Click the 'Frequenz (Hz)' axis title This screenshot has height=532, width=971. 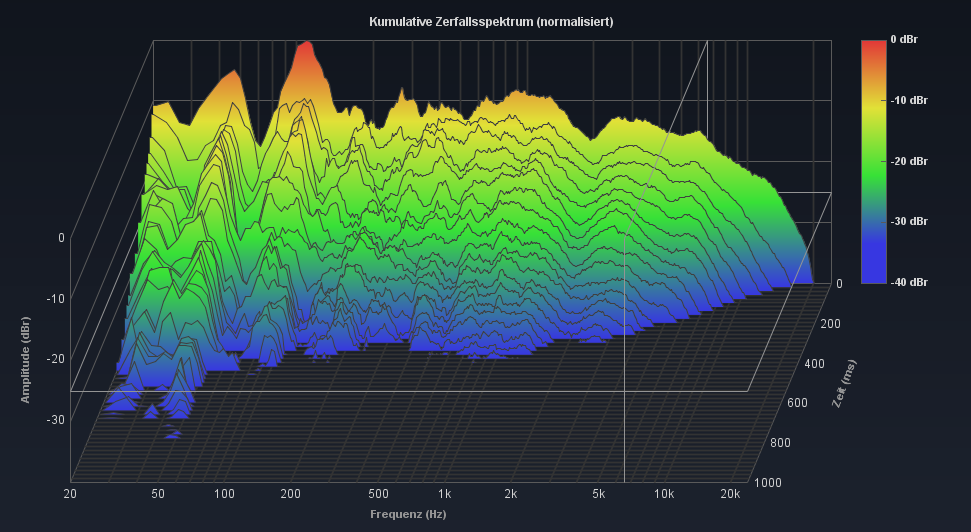click(408, 514)
